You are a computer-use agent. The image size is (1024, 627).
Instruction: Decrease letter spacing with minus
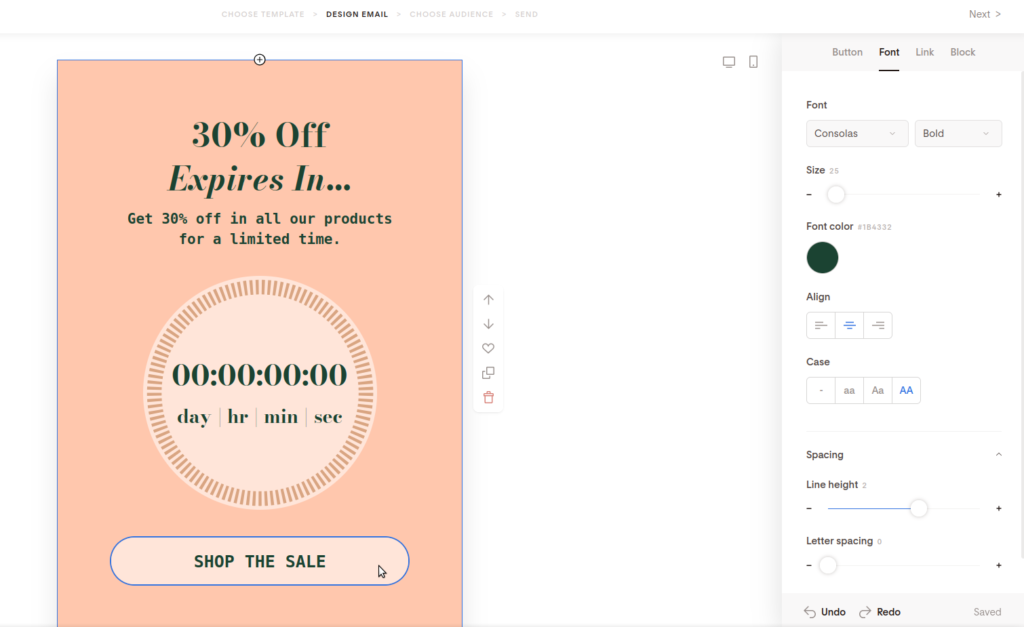click(x=809, y=565)
